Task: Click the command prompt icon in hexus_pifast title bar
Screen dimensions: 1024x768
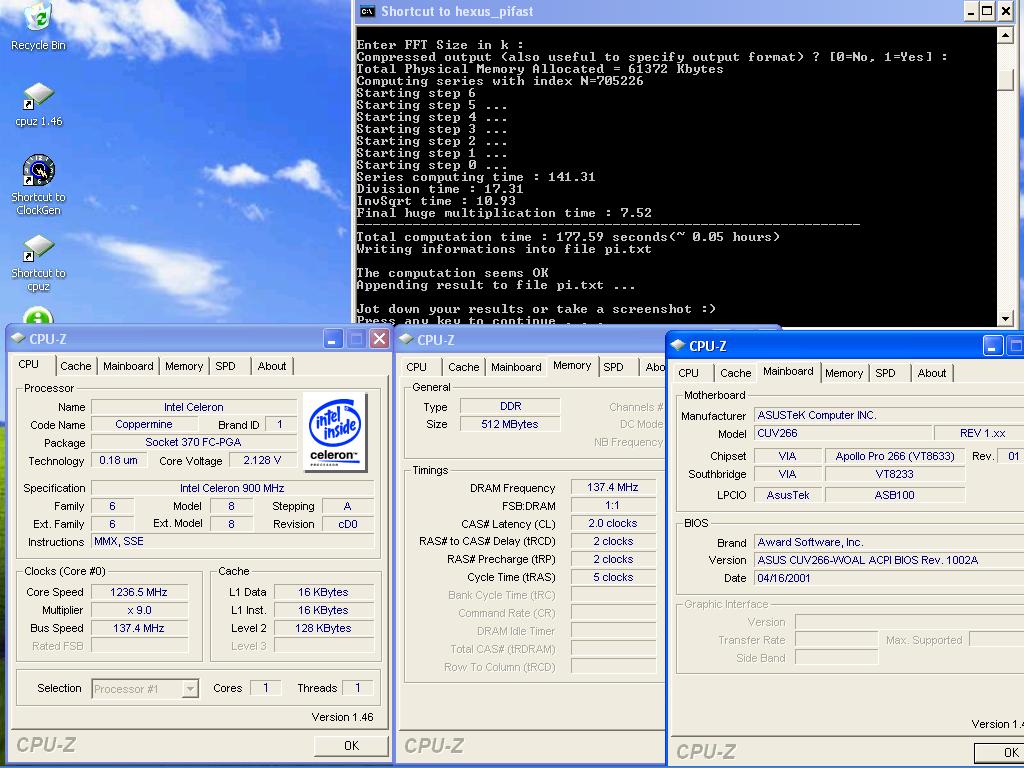Action: (x=368, y=11)
